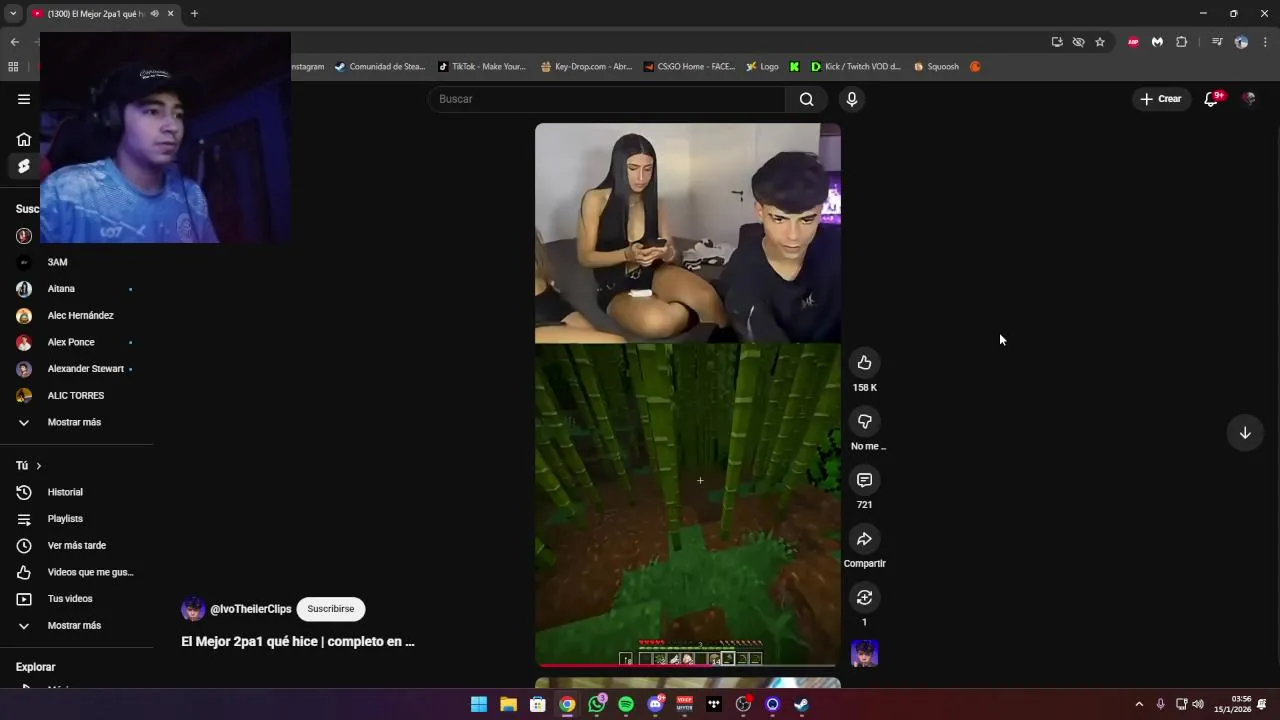
Task: Open the IvoTheilerClips channel avatar
Action: coord(193,609)
